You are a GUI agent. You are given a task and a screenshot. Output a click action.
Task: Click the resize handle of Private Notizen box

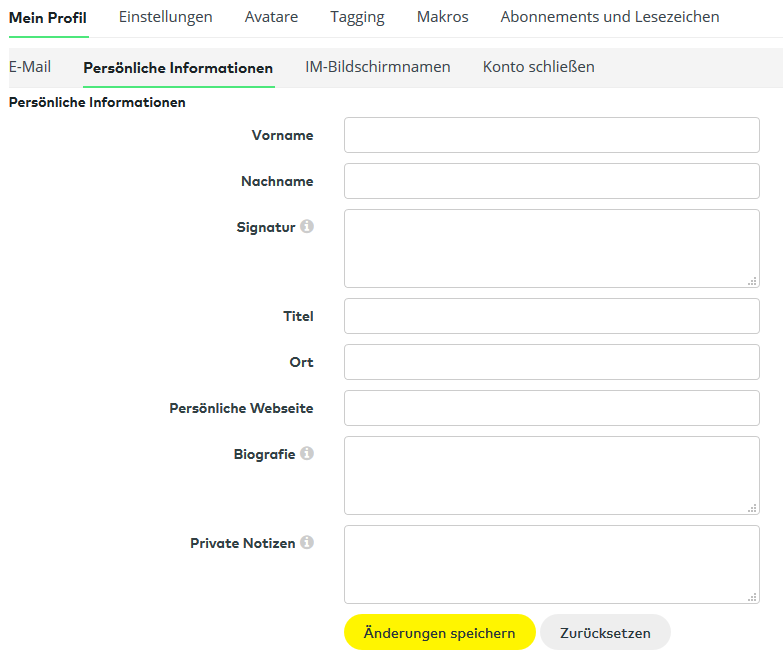point(752,597)
